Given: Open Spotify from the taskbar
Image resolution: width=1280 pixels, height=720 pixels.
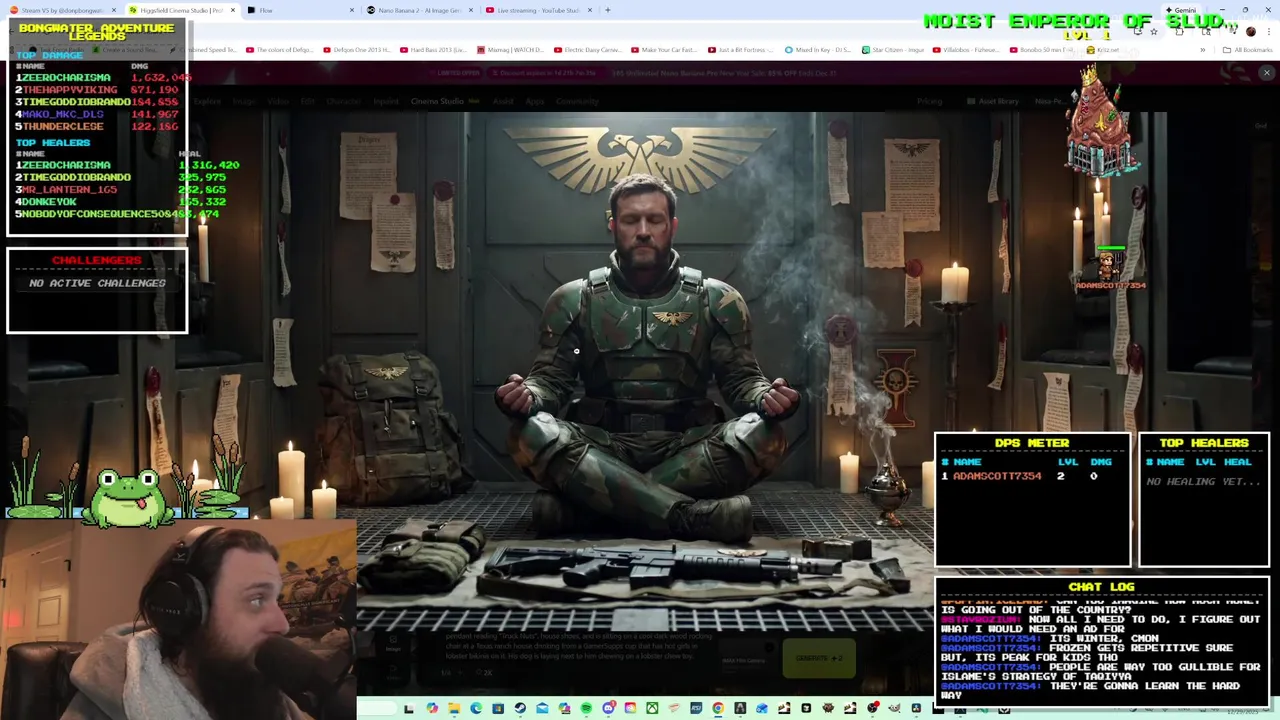Looking at the screenshot, I should tap(586, 709).
